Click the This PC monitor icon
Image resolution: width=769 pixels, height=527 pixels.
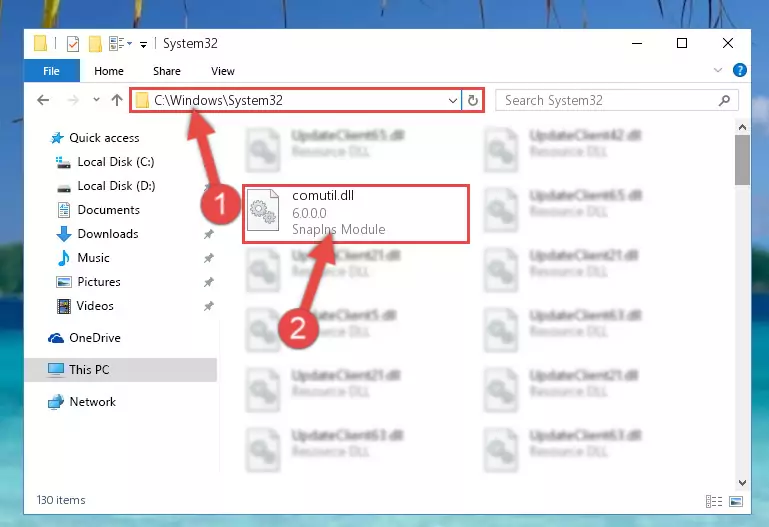[56, 370]
